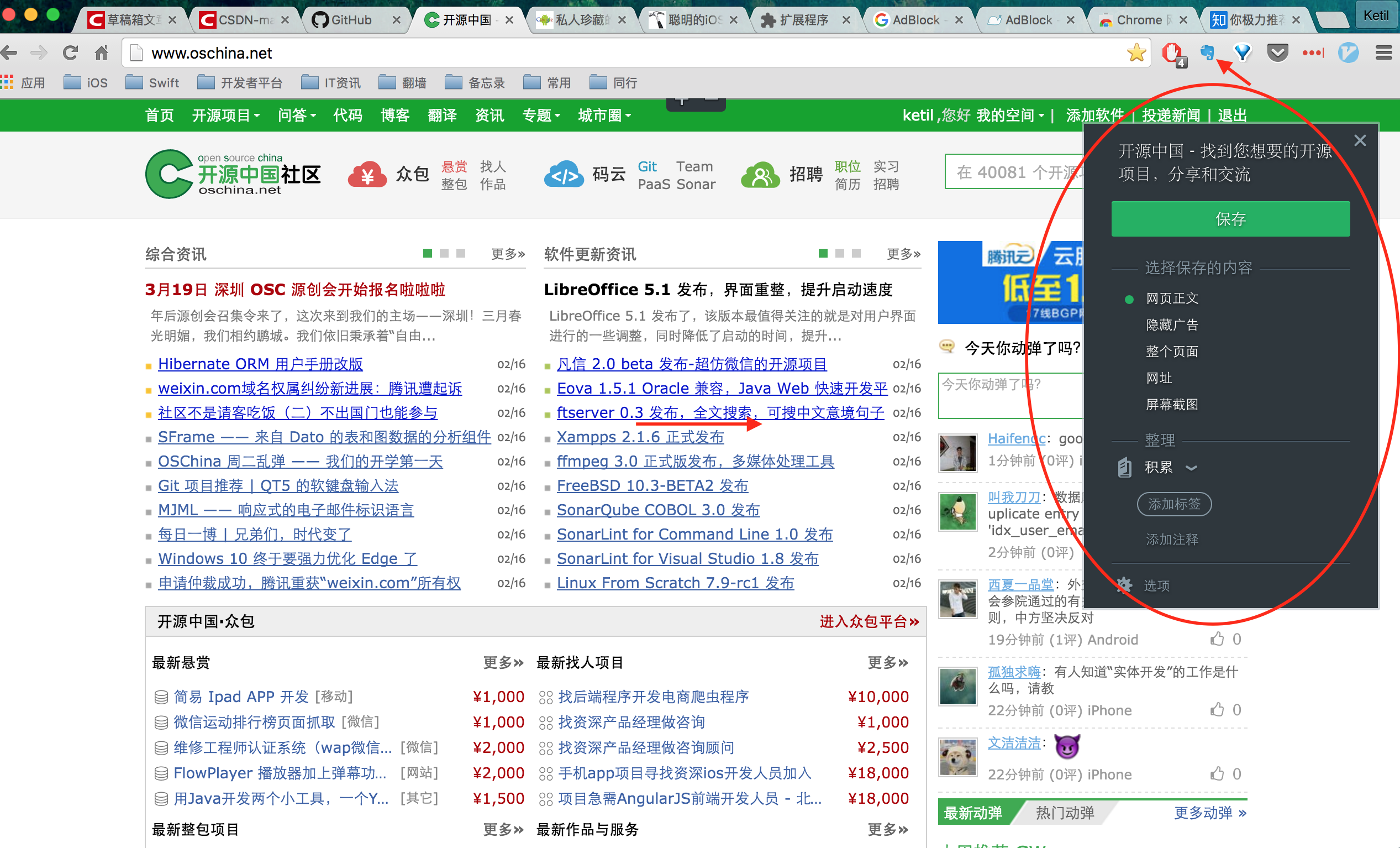Image resolution: width=1400 pixels, height=848 pixels.
Task: Click the 添加注释 note field
Action: pyautogui.click(x=1172, y=540)
